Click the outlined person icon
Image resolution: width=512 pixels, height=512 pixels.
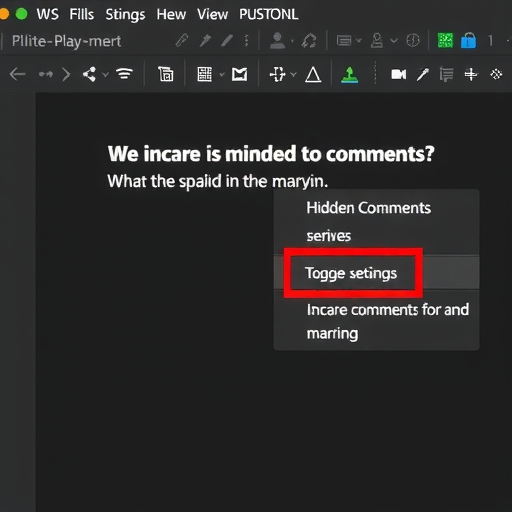(x=377, y=41)
